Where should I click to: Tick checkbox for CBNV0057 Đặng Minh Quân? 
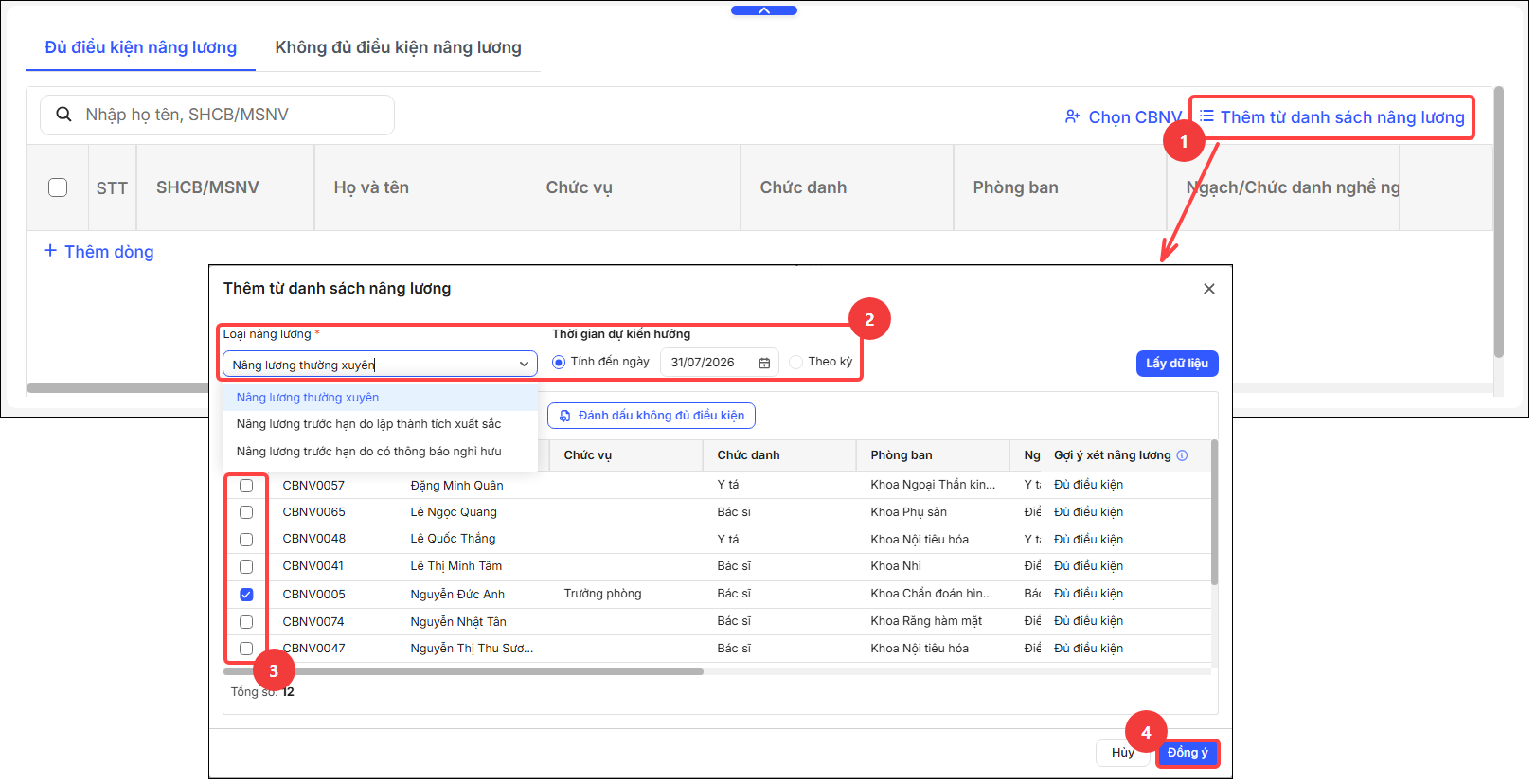[246, 486]
